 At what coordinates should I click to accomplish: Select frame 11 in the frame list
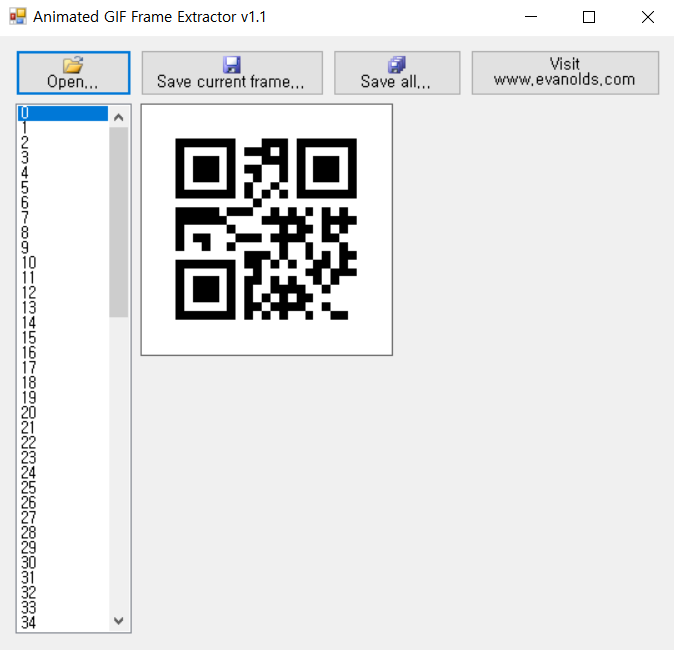point(63,278)
